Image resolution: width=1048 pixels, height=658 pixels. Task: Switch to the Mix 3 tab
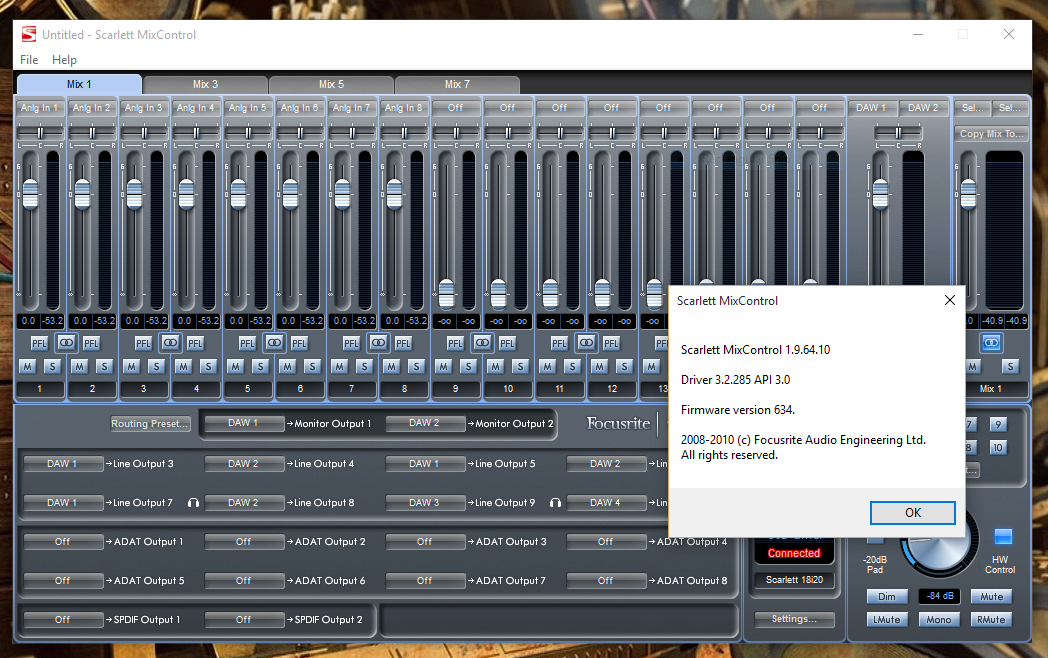(205, 84)
